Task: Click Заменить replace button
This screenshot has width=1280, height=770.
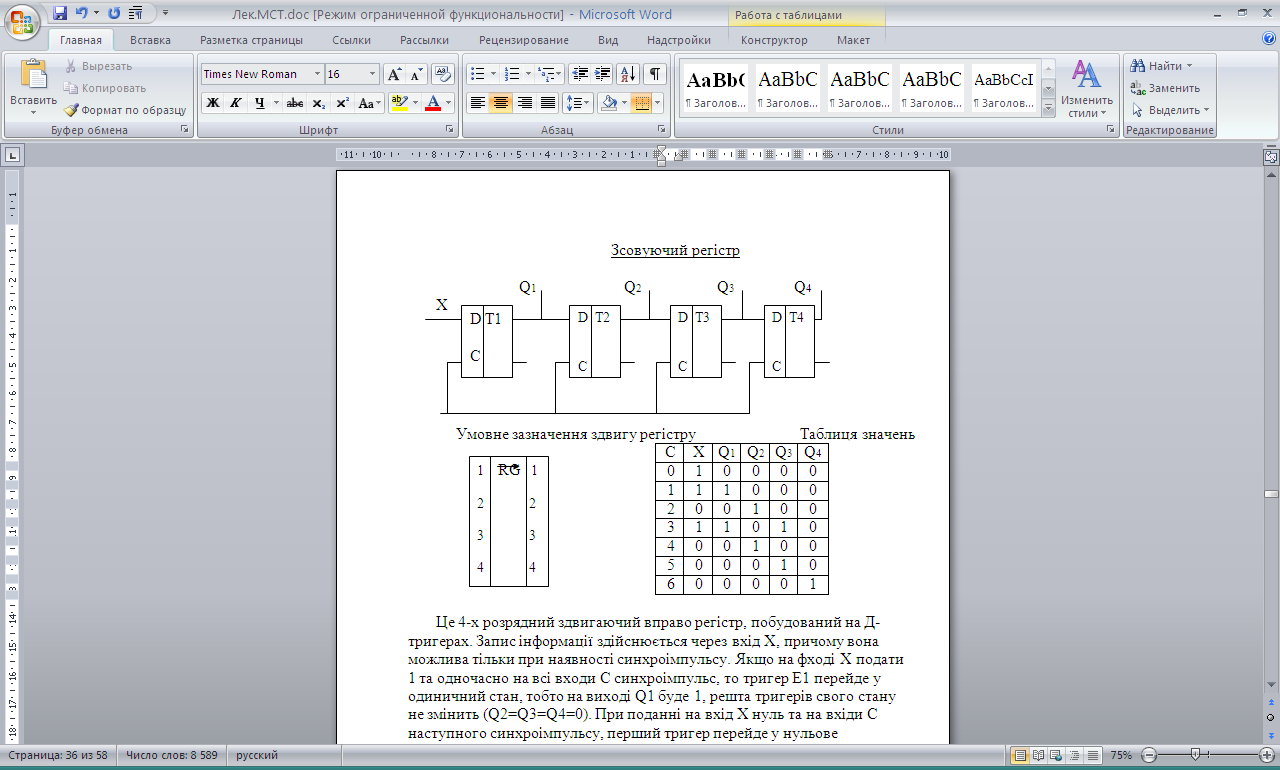Action: pyautogui.click(x=1165, y=88)
